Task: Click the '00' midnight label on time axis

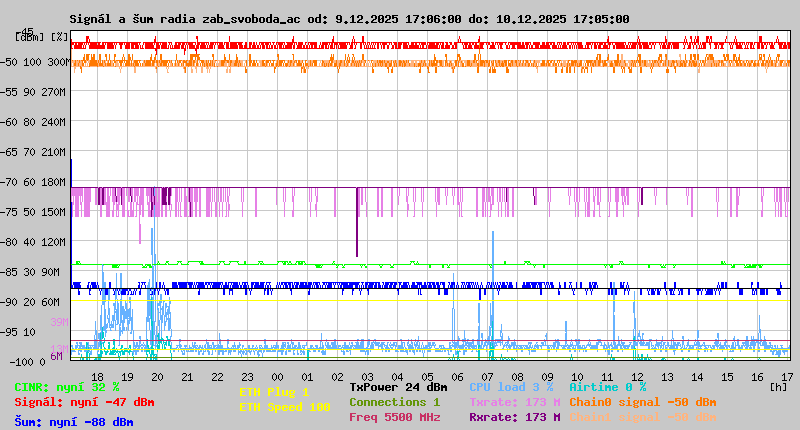Action: pos(277,377)
